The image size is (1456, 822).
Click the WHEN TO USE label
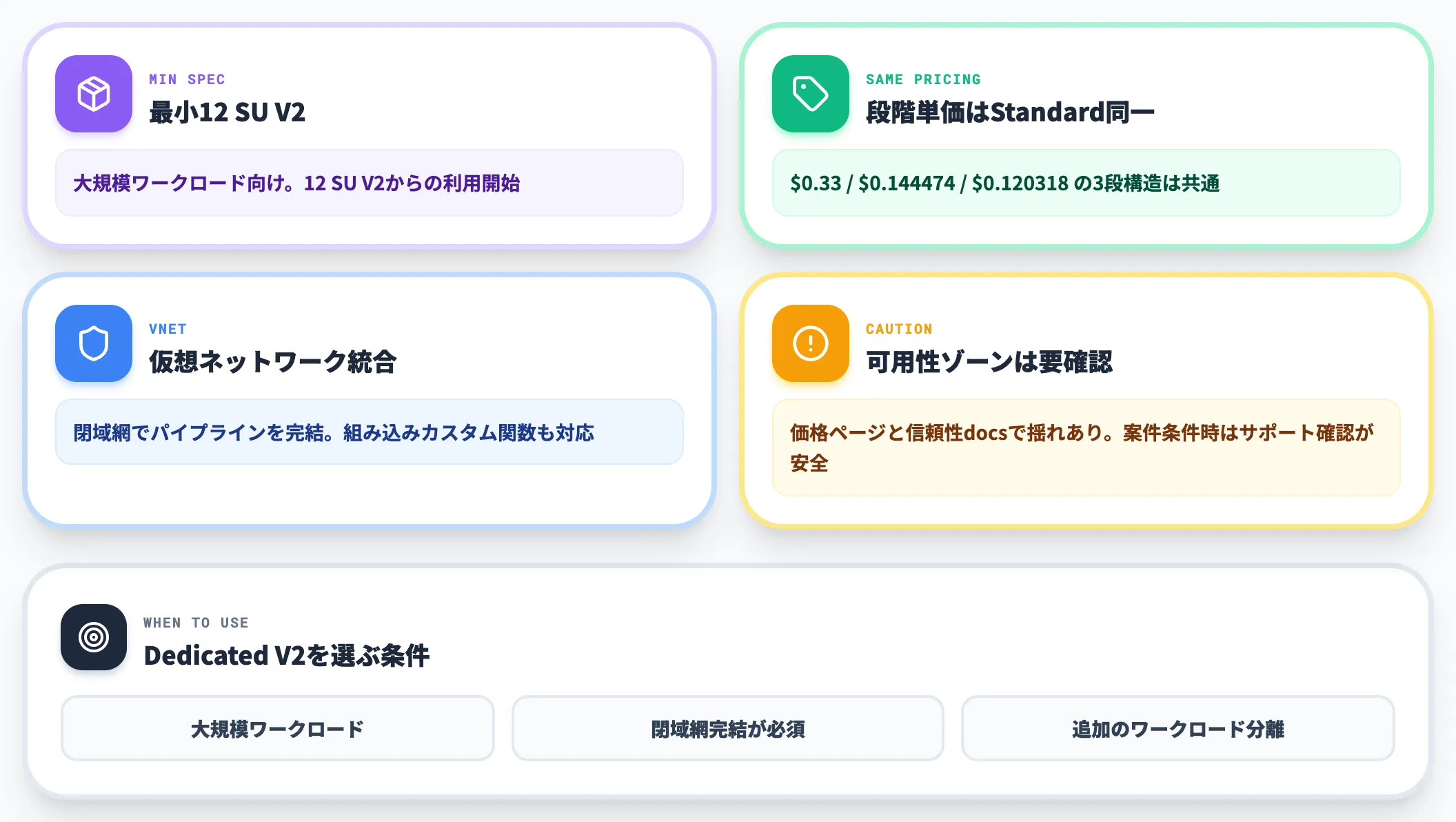click(196, 623)
